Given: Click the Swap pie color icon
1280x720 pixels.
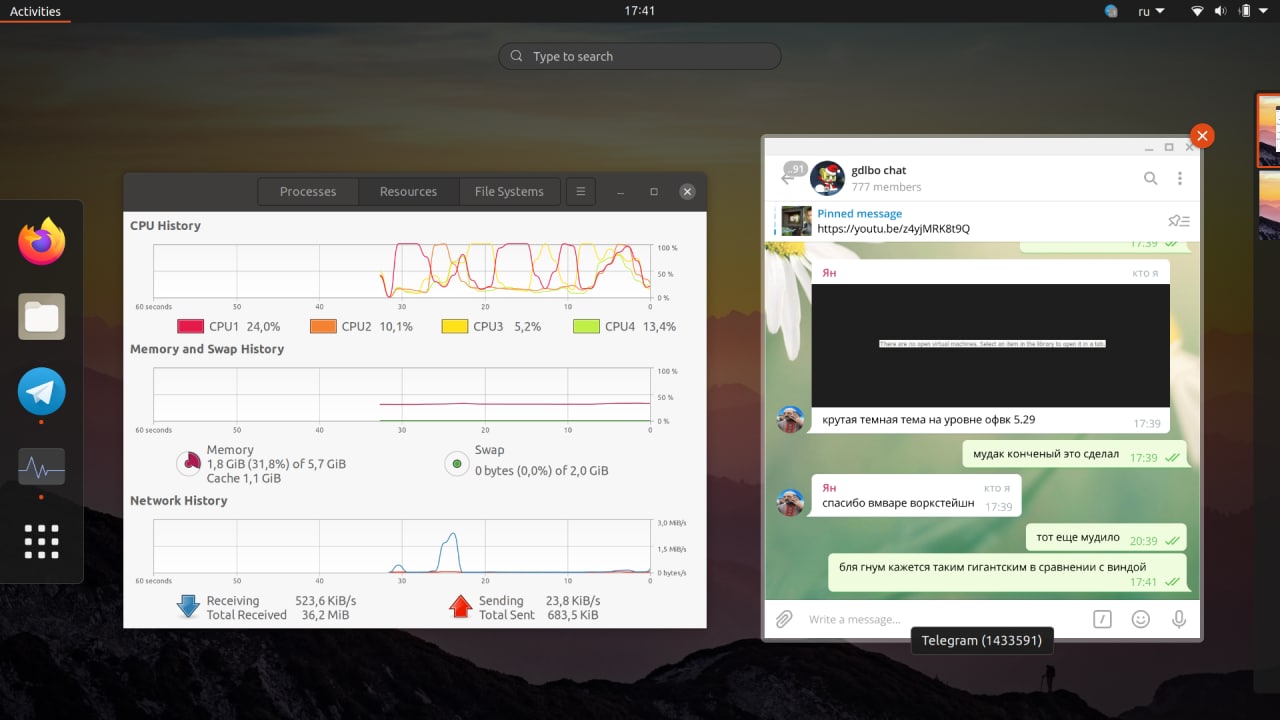Looking at the screenshot, I should pos(457,463).
